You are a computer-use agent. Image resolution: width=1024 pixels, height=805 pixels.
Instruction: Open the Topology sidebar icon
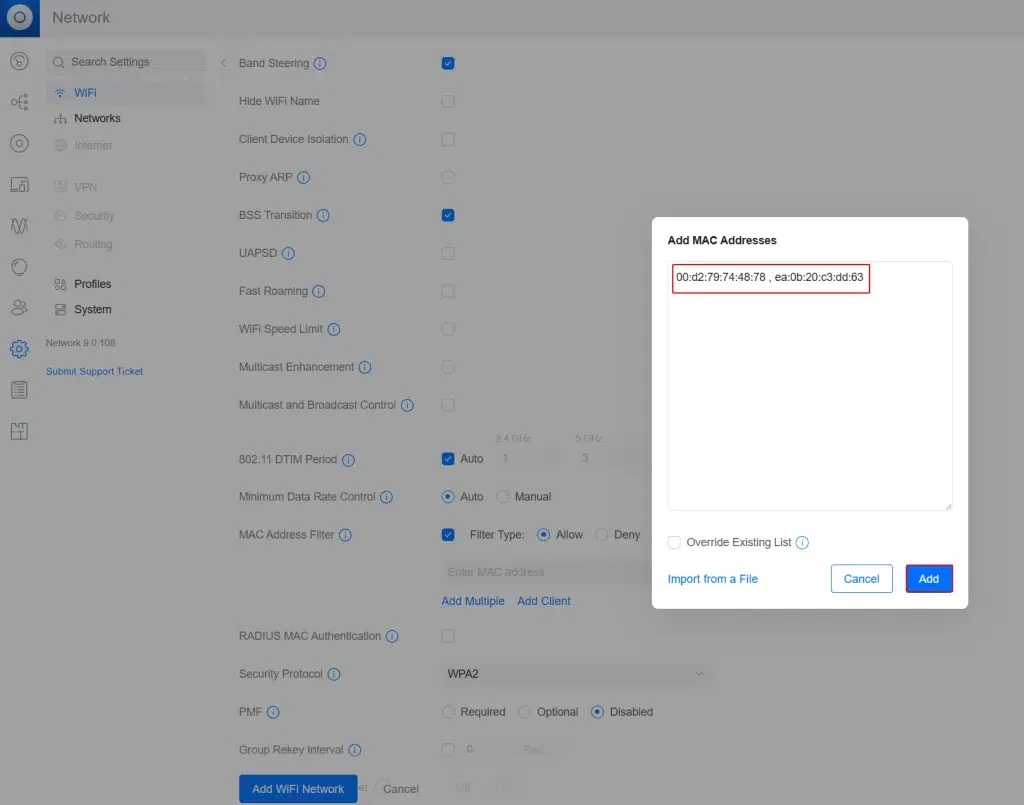[x=20, y=102]
